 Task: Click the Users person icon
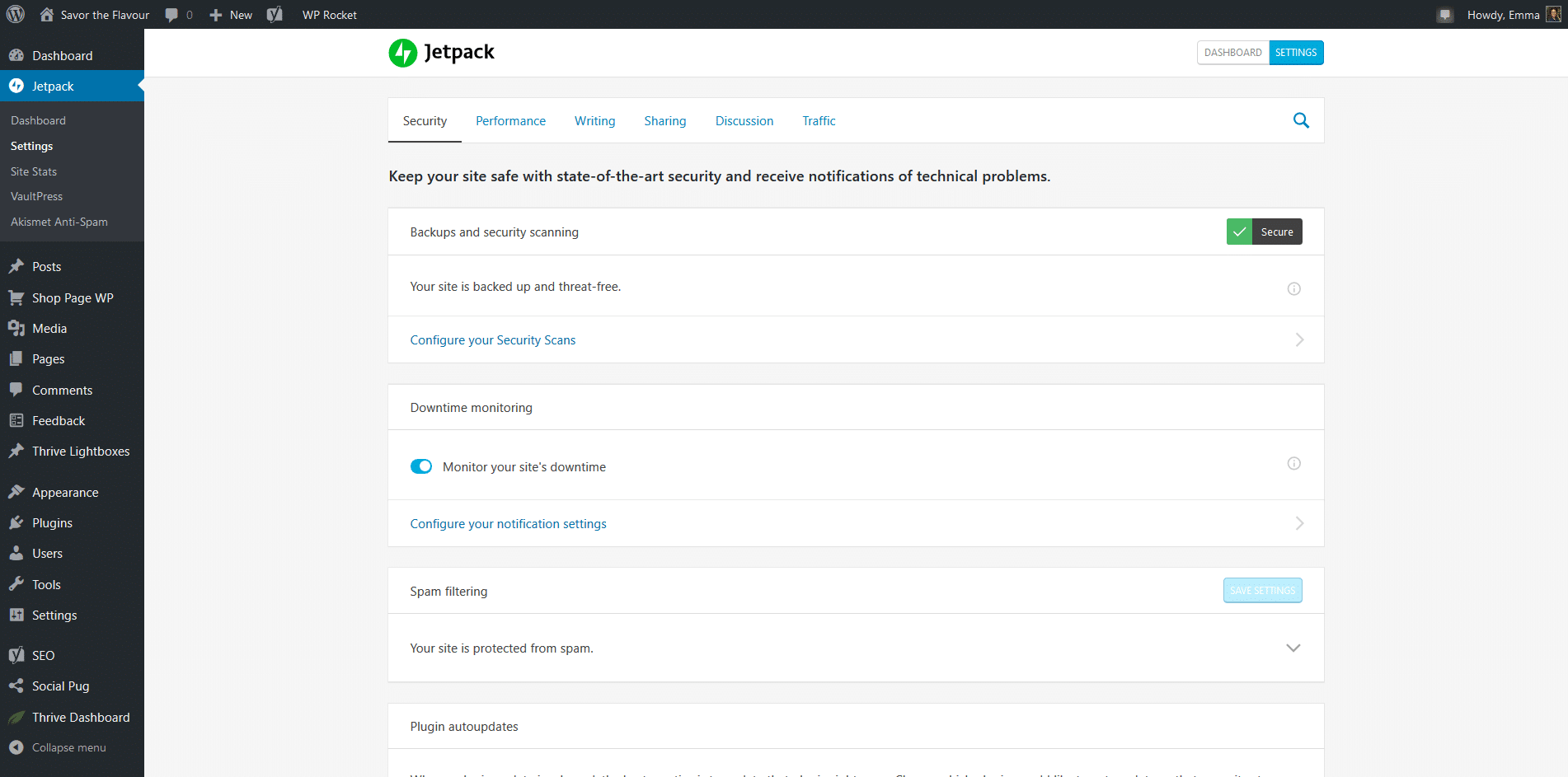point(16,553)
